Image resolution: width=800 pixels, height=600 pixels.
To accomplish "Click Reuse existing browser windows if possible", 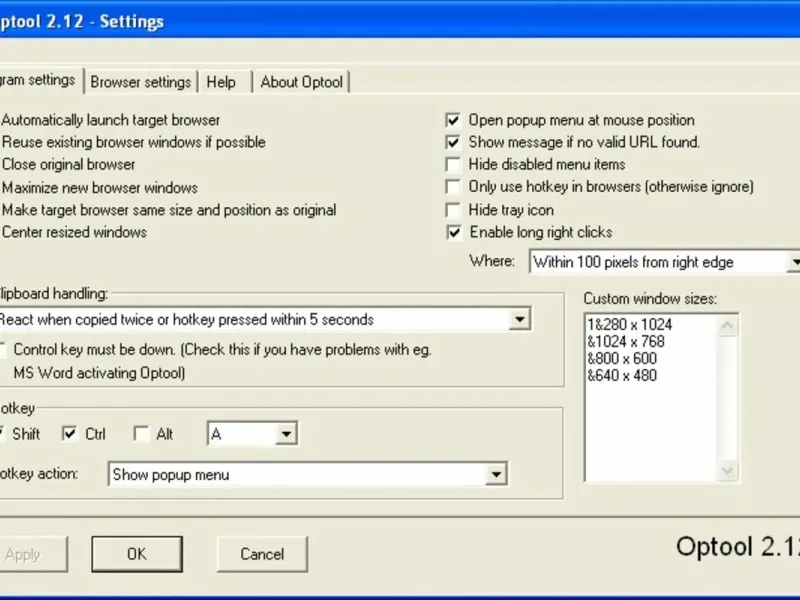I will tap(134, 142).
